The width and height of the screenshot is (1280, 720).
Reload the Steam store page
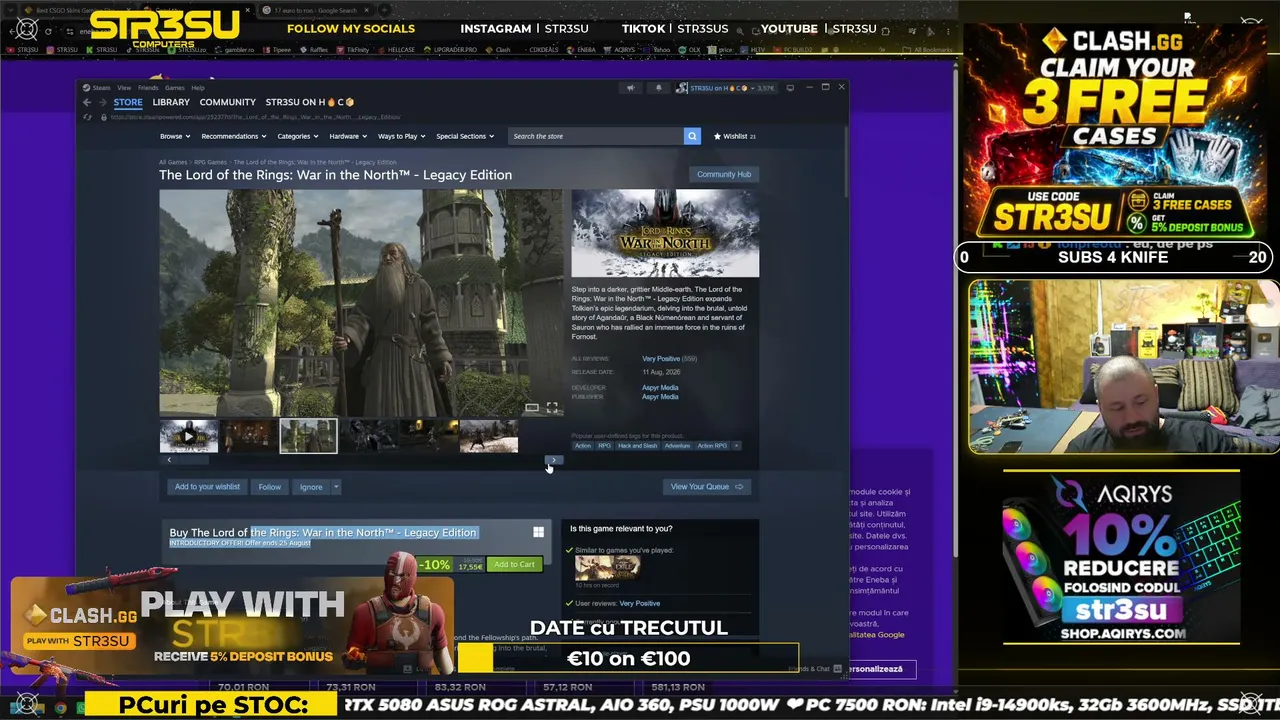(x=88, y=117)
